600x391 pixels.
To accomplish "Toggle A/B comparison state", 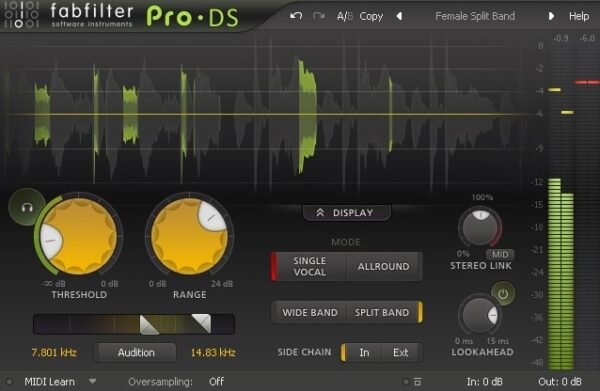I will [344, 16].
